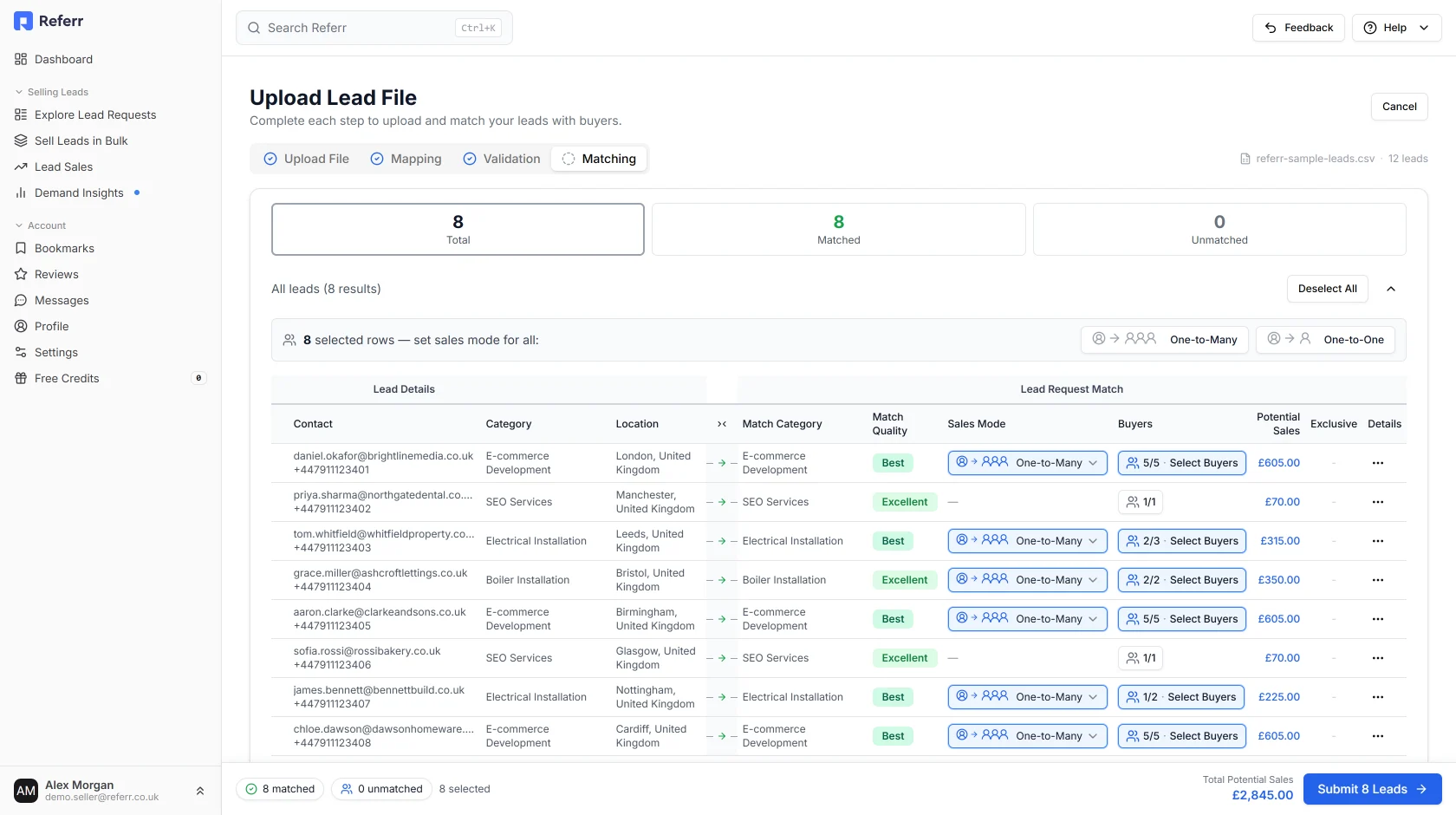The height and width of the screenshot is (815, 1456).
Task: Open Sales Mode dropdown for tom.whitfield row
Action: (1028, 541)
